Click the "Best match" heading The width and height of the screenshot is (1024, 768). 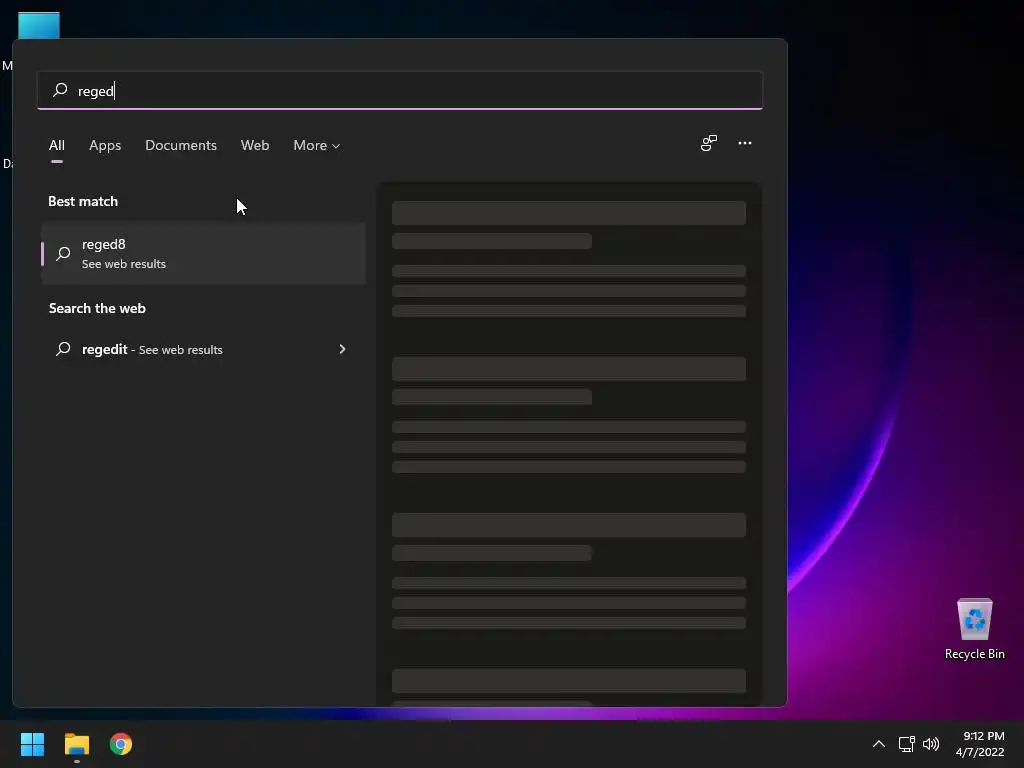coord(83,201)
